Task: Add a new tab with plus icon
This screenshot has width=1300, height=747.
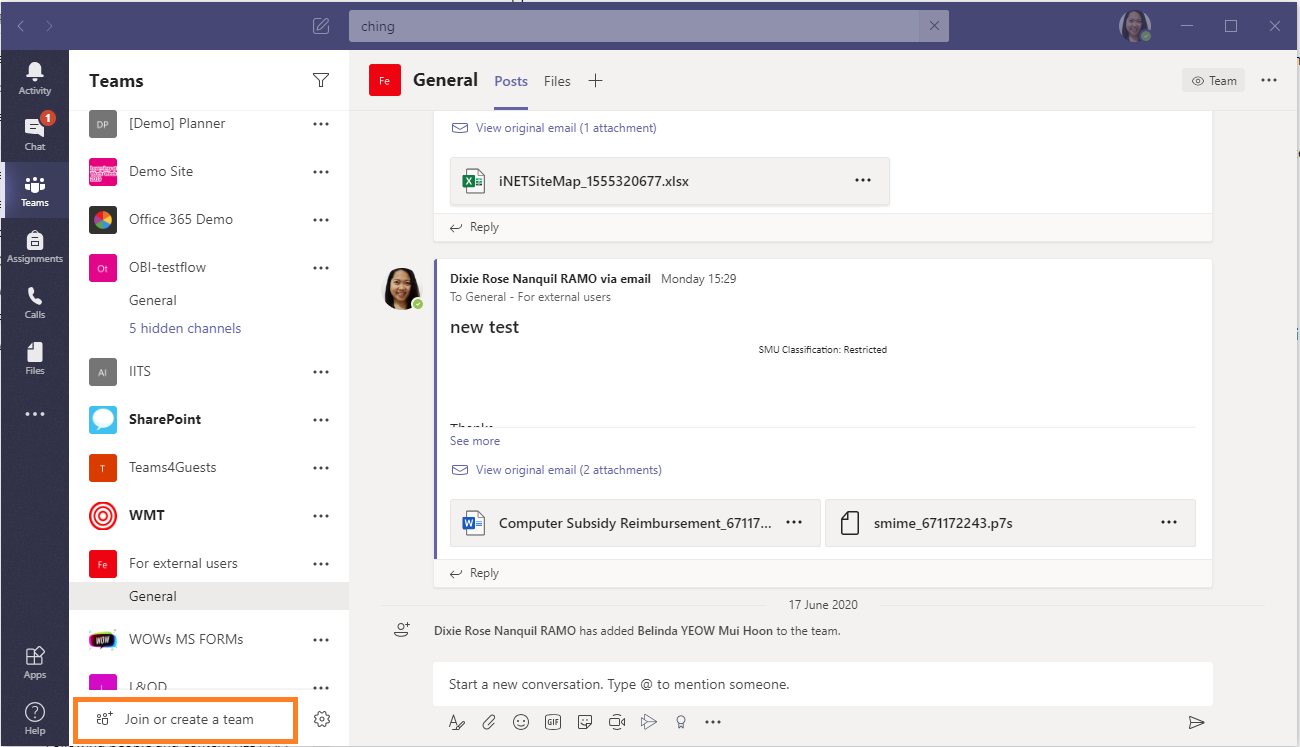Action: pyautogui.click(x=595, y=81)
